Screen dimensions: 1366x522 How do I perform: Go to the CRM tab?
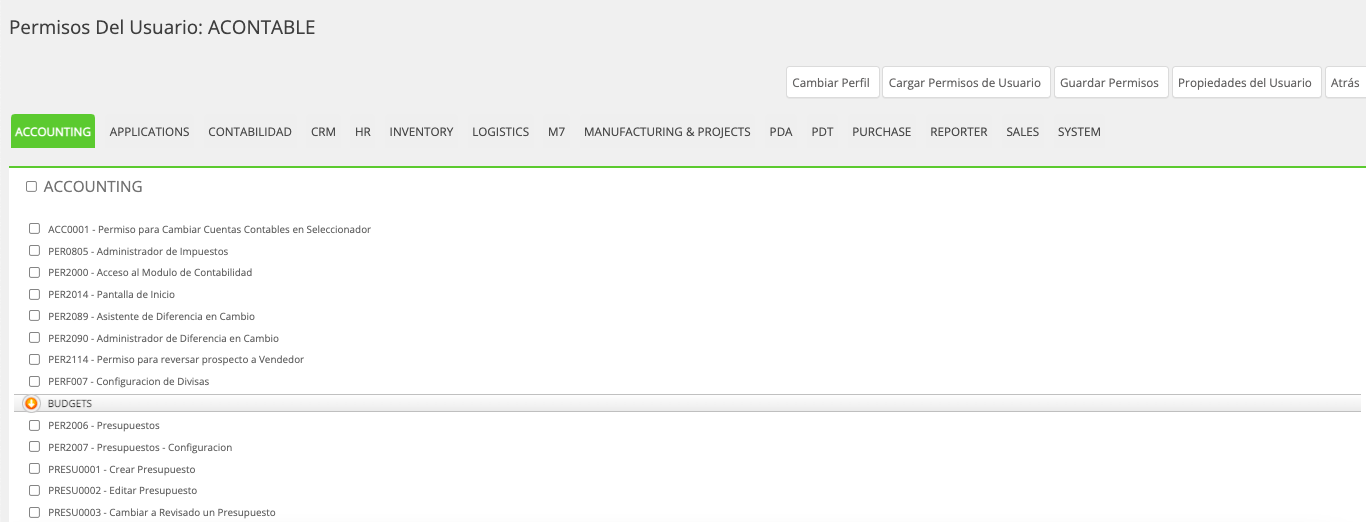[x=323, y=131]
